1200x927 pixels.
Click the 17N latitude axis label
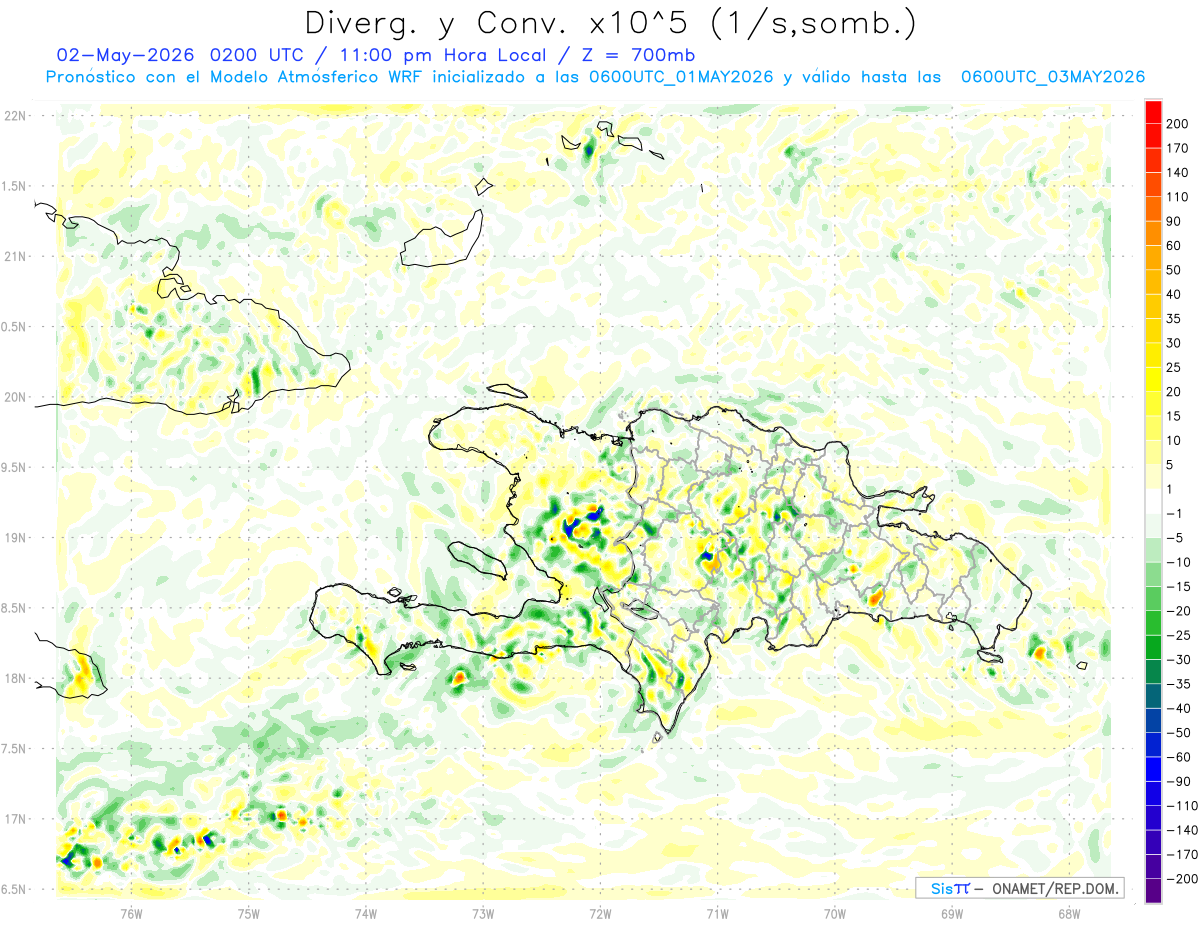(16, 819)
